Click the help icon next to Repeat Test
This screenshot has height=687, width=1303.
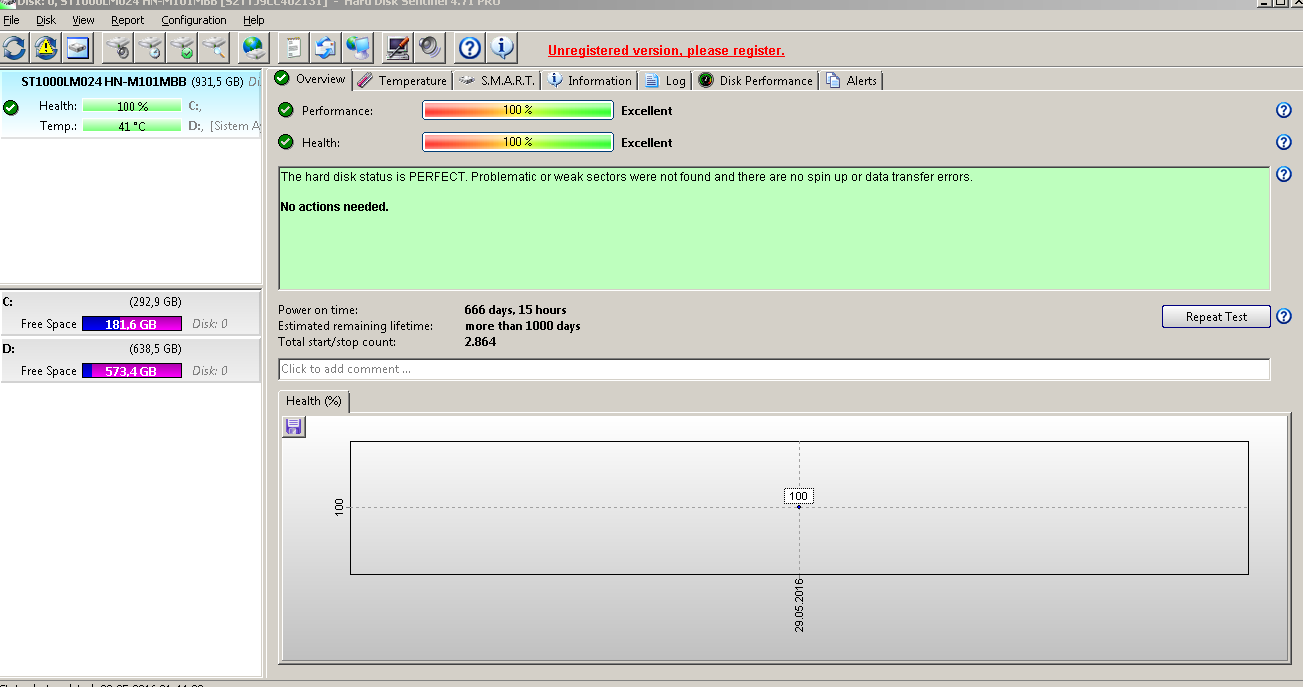(1284, 317)
